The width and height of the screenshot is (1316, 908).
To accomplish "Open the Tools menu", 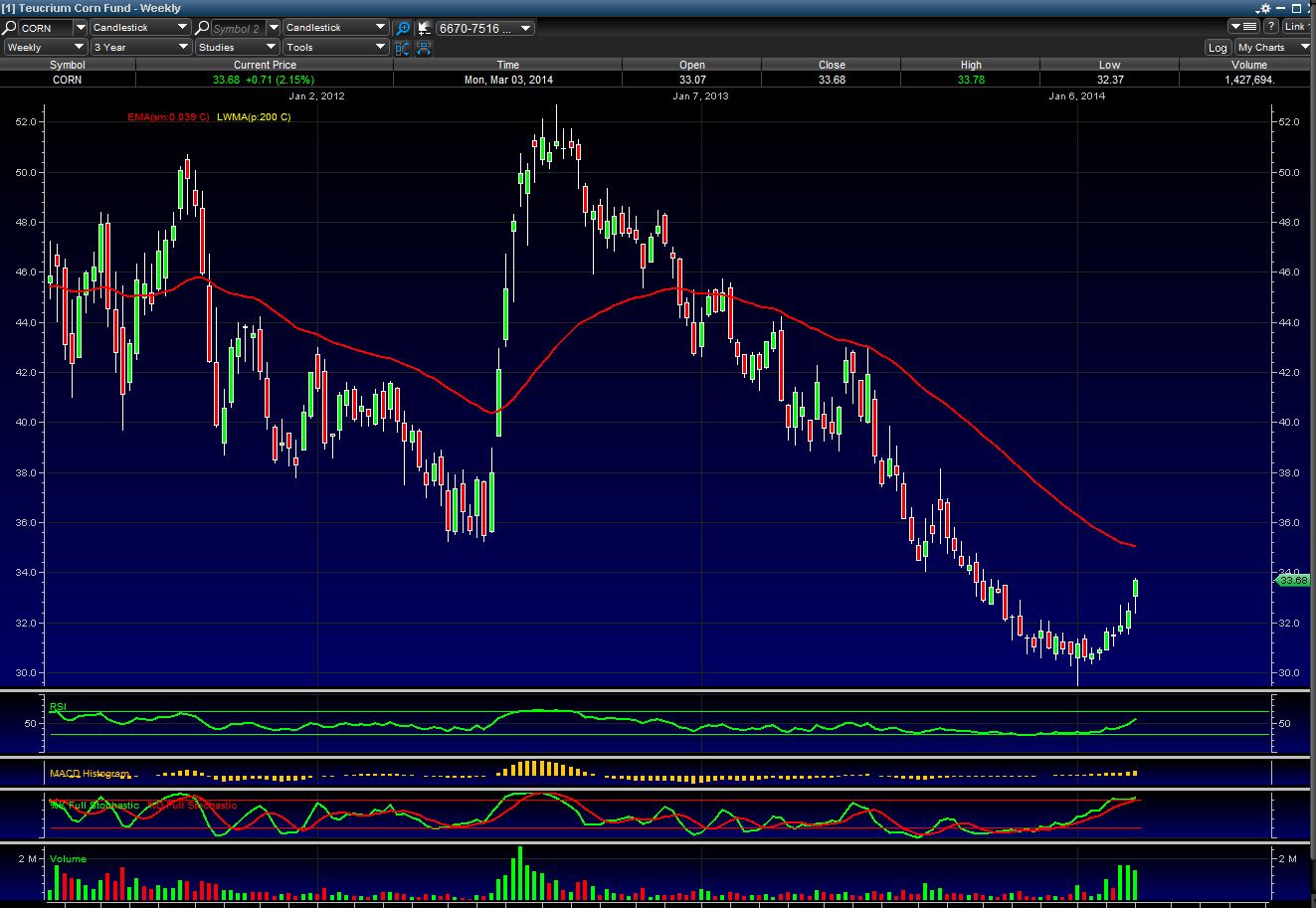I will pyautogui.click(x=335, y=48).
